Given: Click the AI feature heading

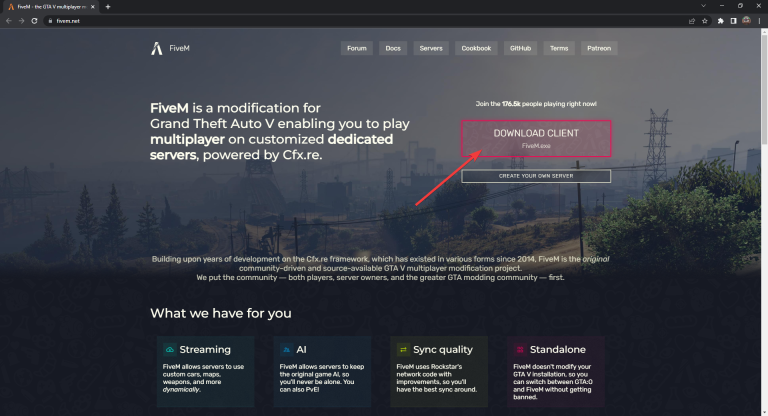Looking at the screenshot, I should tap(301, 350).
